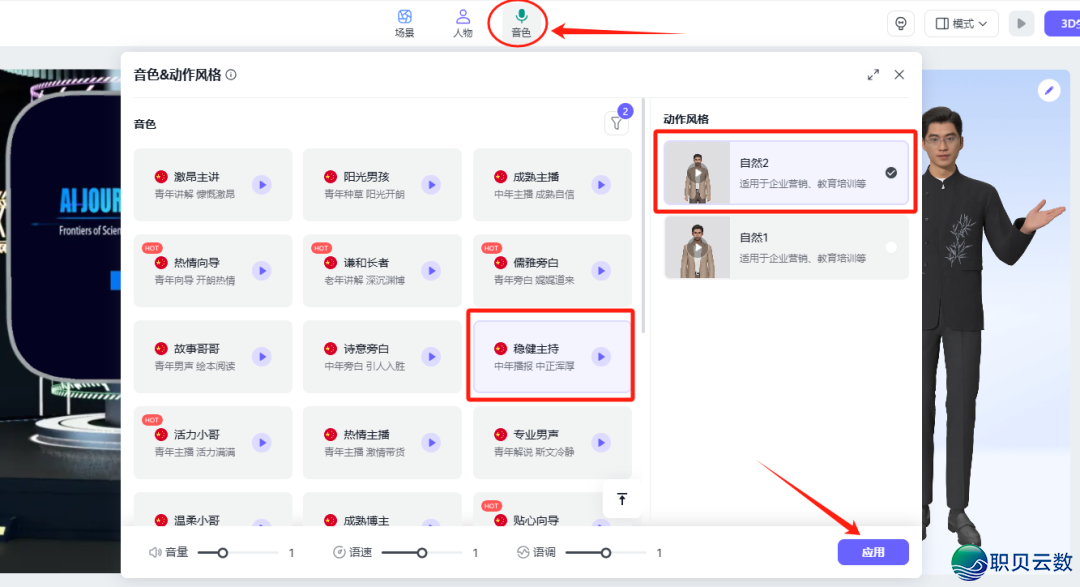Click the pencil edit icon near the avatar
This screenshot has width=1080, height=587.
click(1048, 90)
